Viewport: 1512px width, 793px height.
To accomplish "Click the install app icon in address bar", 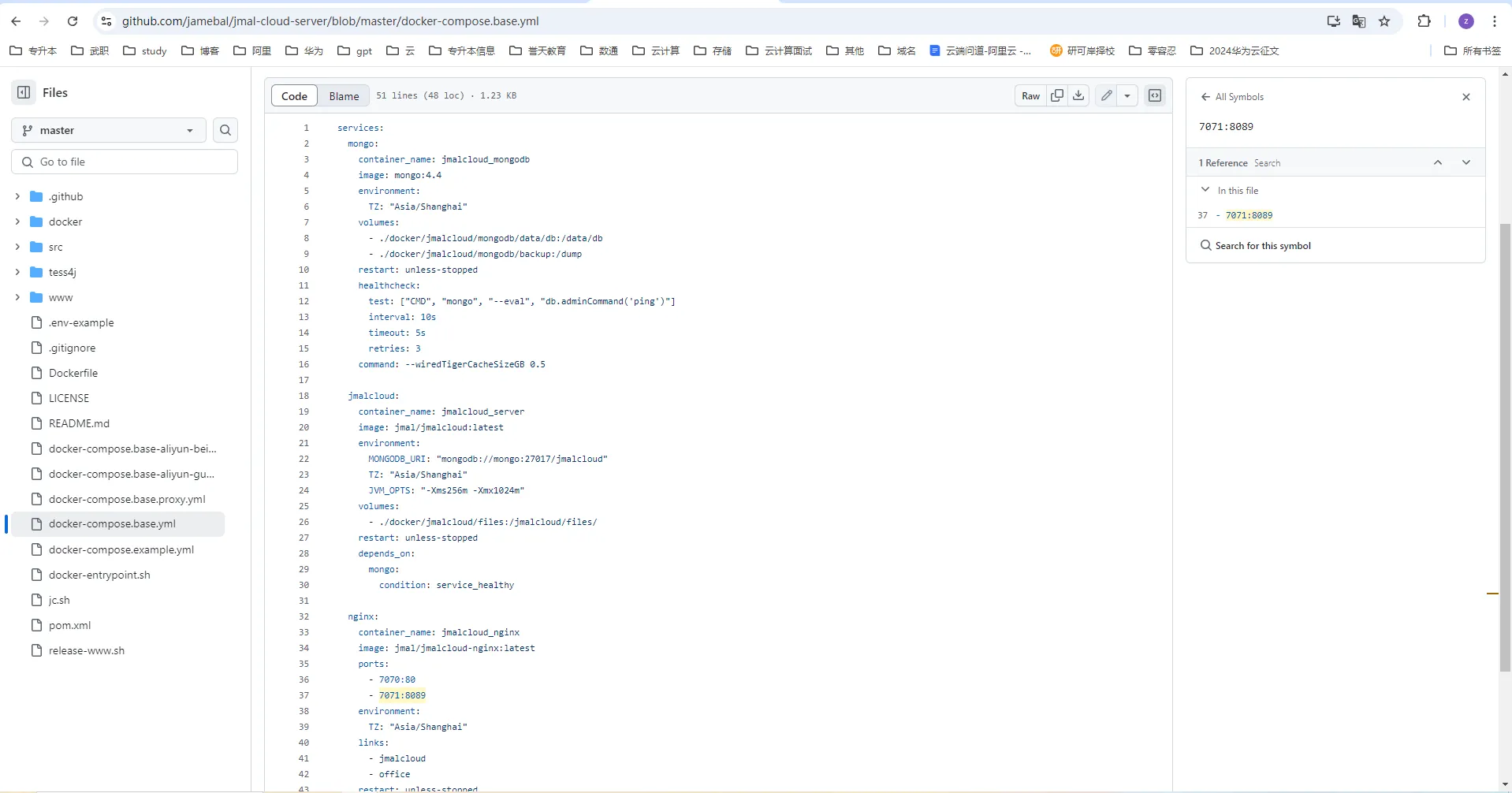I will [x=1334, y=21].
